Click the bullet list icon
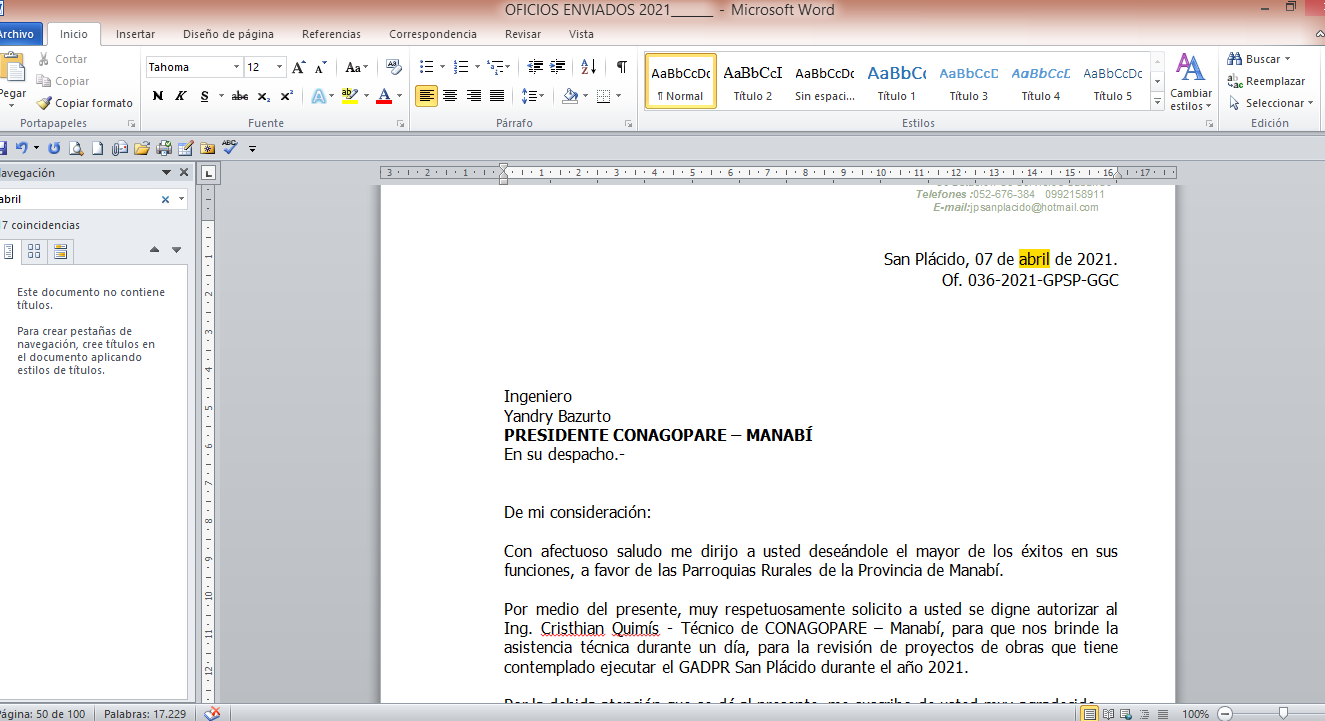The image size is (1325, 721). (427, 67)
